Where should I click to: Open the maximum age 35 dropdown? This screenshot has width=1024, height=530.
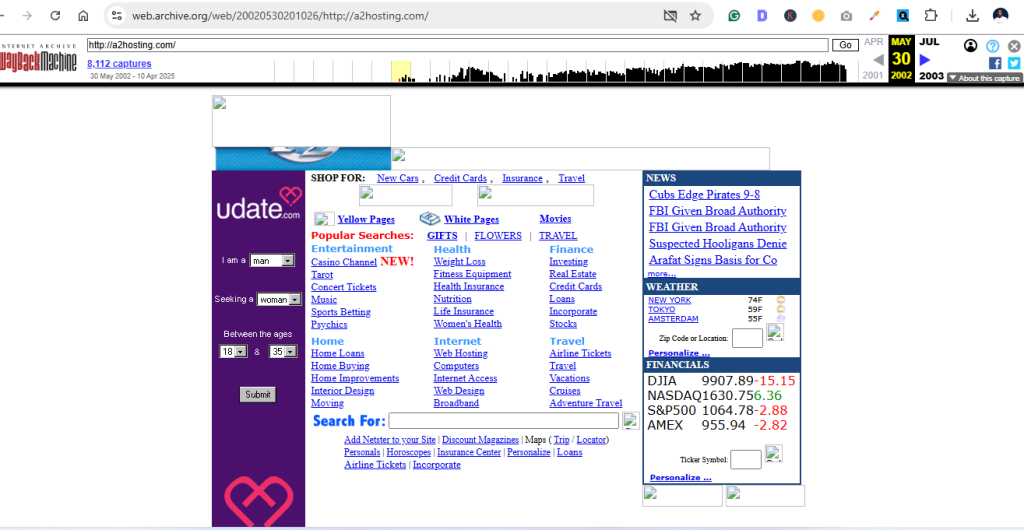283,351
